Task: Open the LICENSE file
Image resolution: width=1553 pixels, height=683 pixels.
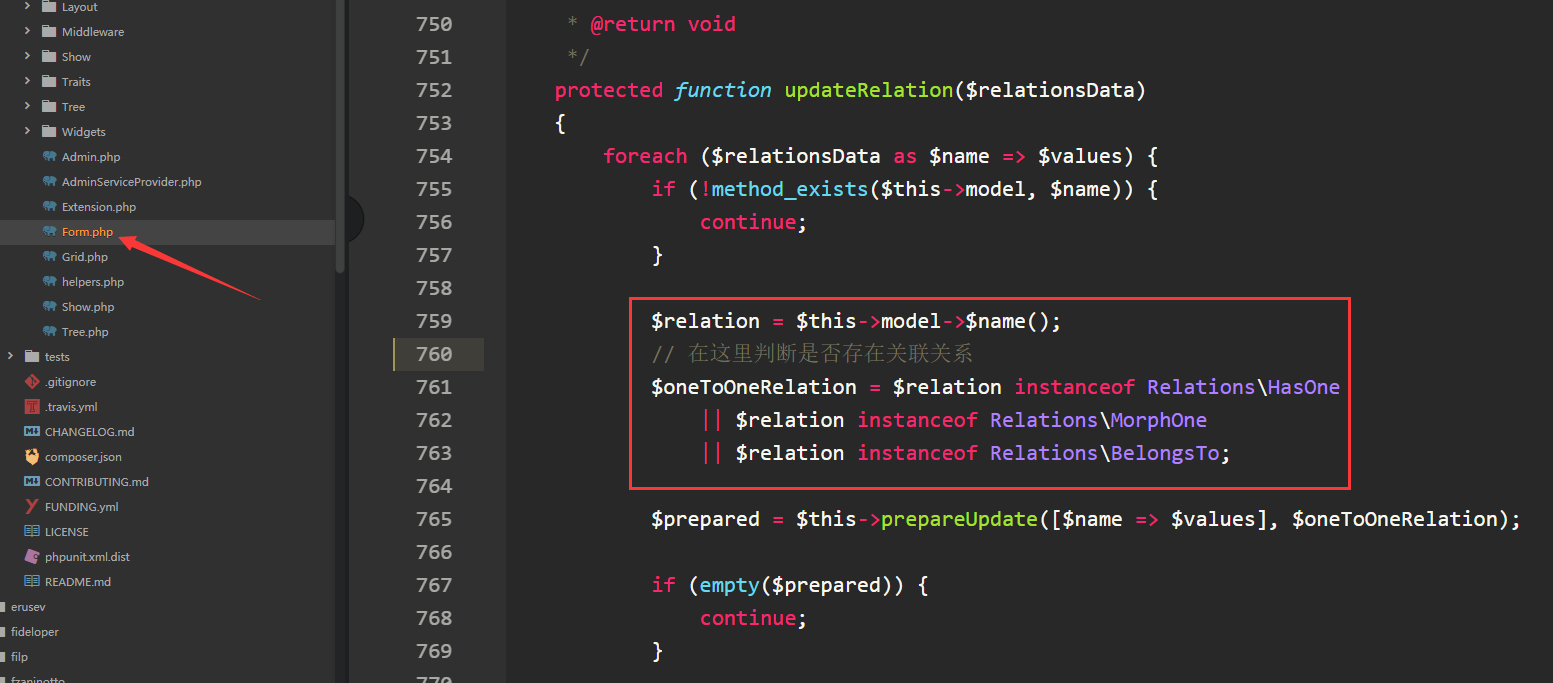Action: pyautogui.click(x=67, y=532)
